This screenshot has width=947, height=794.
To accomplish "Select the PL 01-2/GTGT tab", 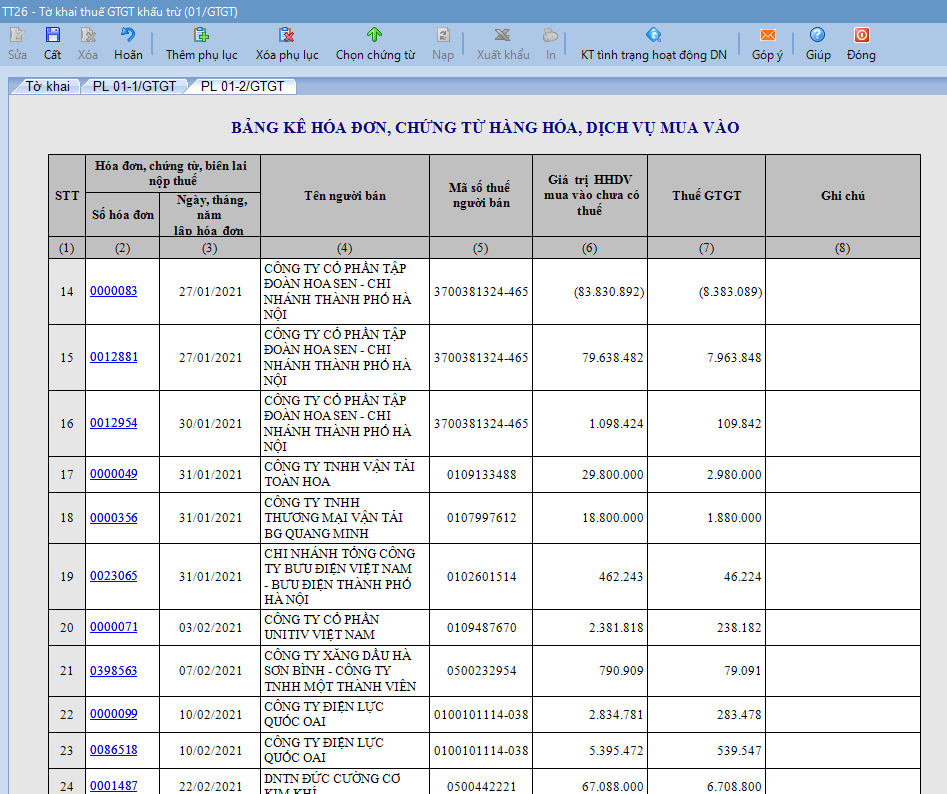I will [242, 86].
